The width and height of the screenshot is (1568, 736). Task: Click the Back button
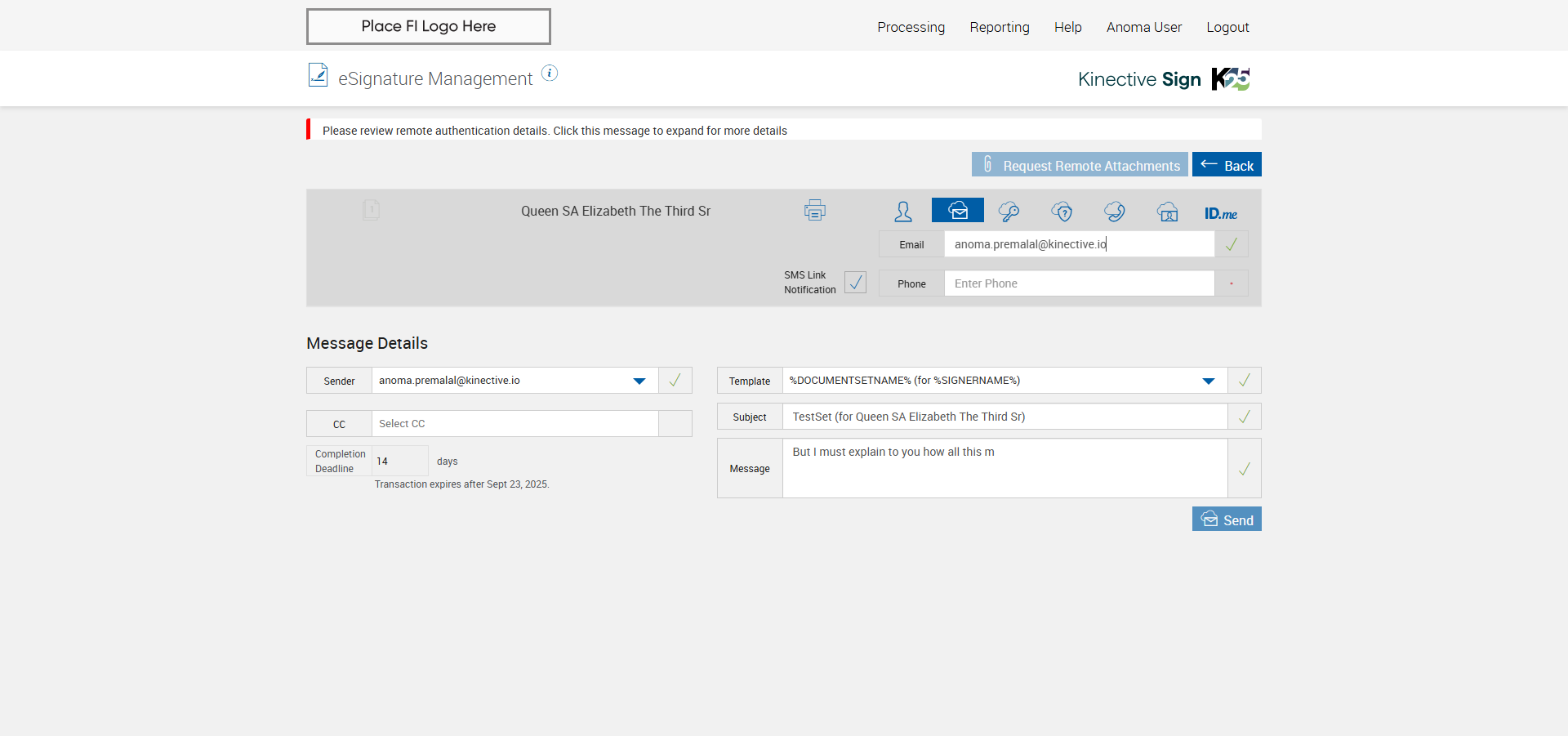click(x=1226, y=165)
